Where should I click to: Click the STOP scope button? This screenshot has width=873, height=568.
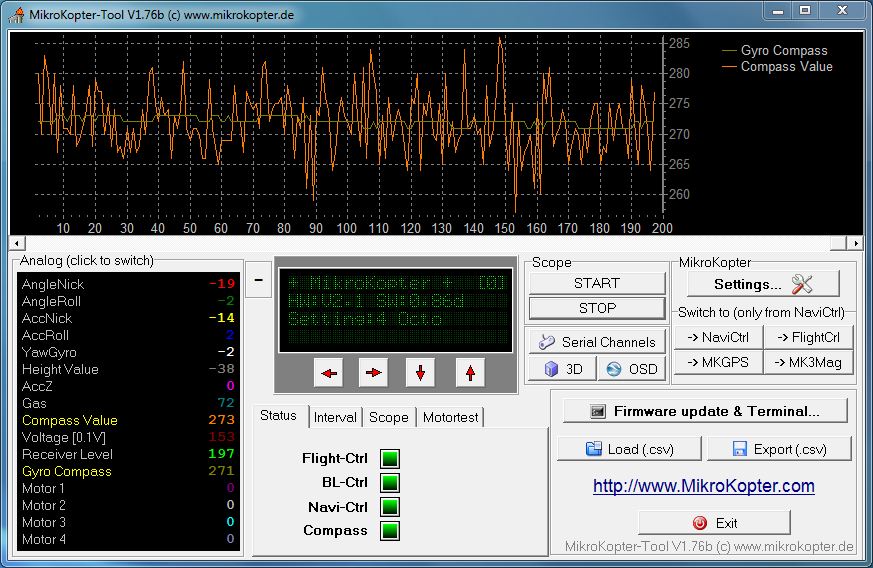(x=597, y=308)
